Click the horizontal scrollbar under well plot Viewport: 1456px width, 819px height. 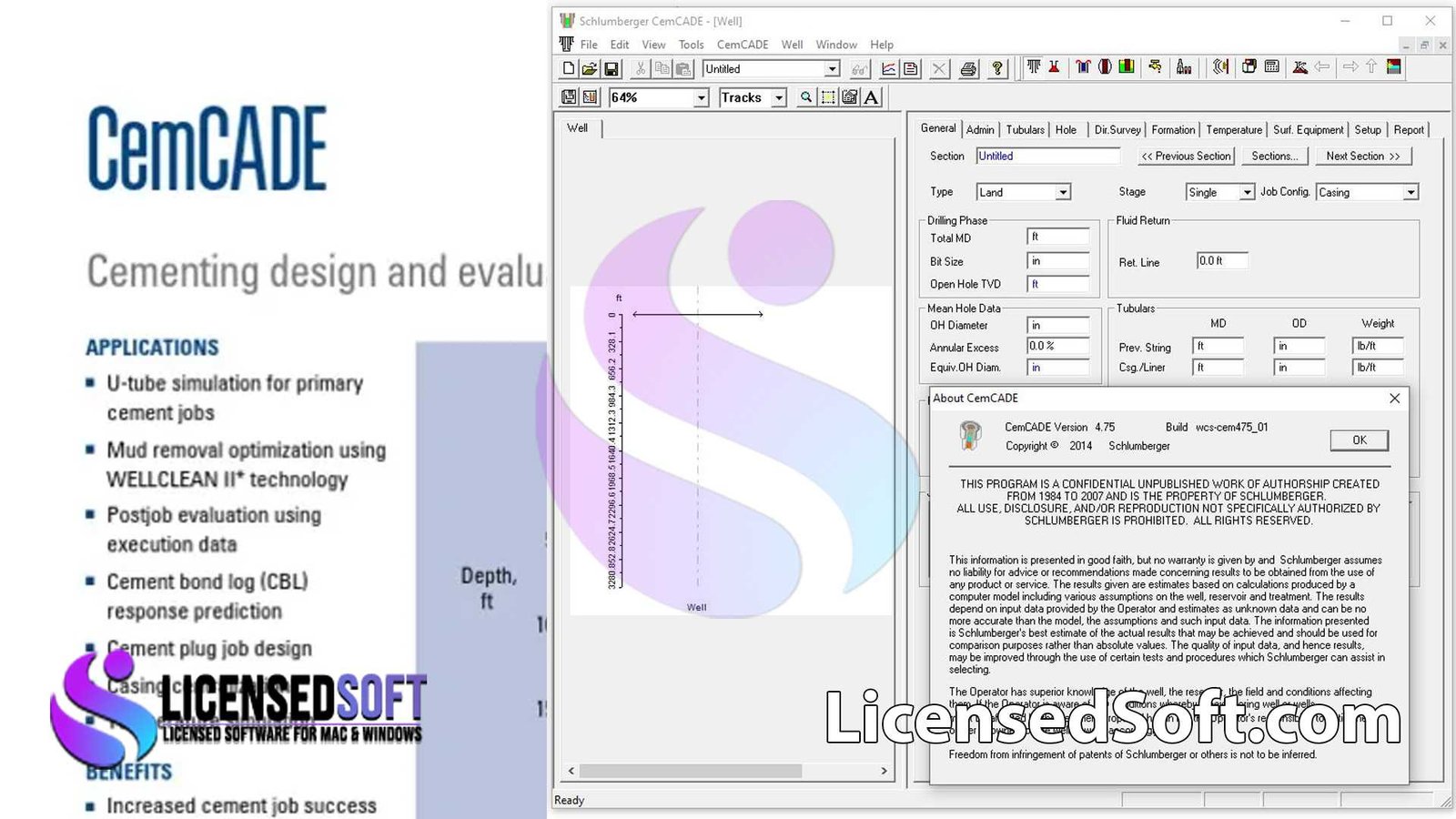click(692, 771)
